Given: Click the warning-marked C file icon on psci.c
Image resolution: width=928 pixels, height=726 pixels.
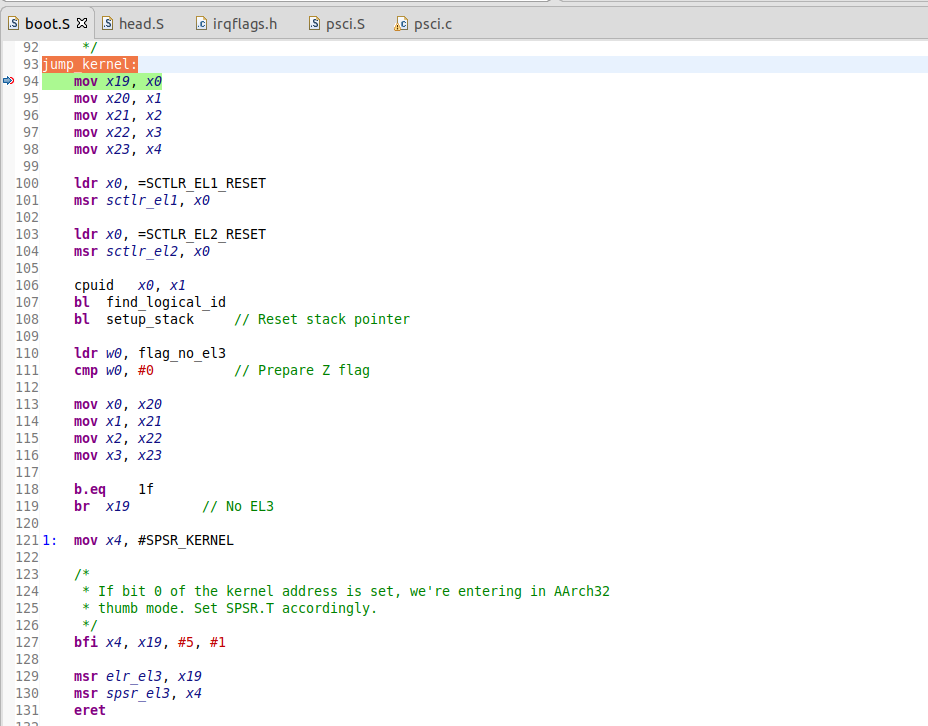Looking at the screenshot, I should tap(399, 23).
